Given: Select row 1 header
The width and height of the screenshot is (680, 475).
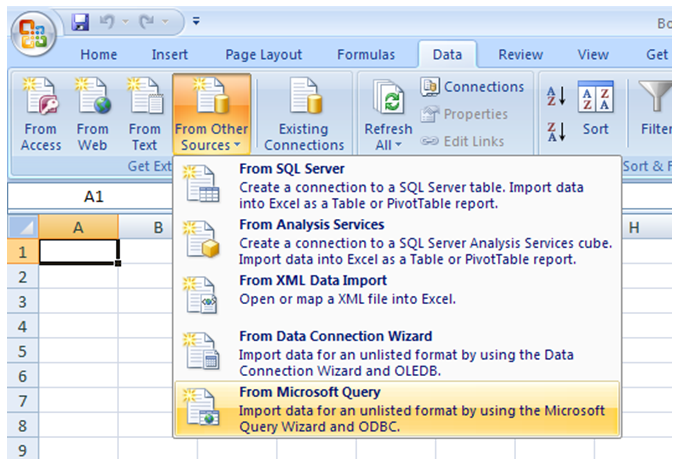Looking at the screenshot, I should (x=23, y=252).
